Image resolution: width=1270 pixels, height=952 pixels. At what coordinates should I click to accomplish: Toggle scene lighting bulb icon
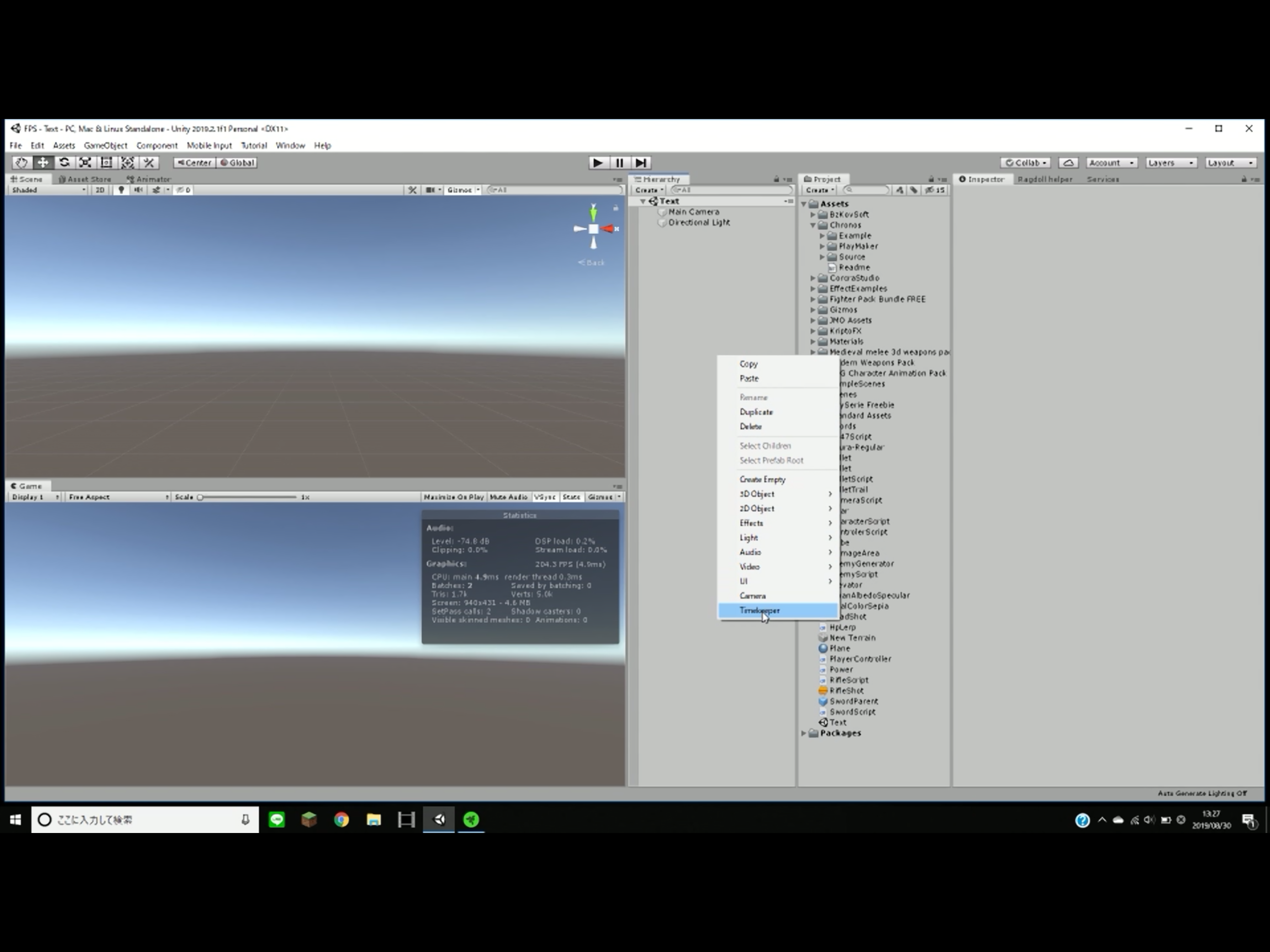120,190
